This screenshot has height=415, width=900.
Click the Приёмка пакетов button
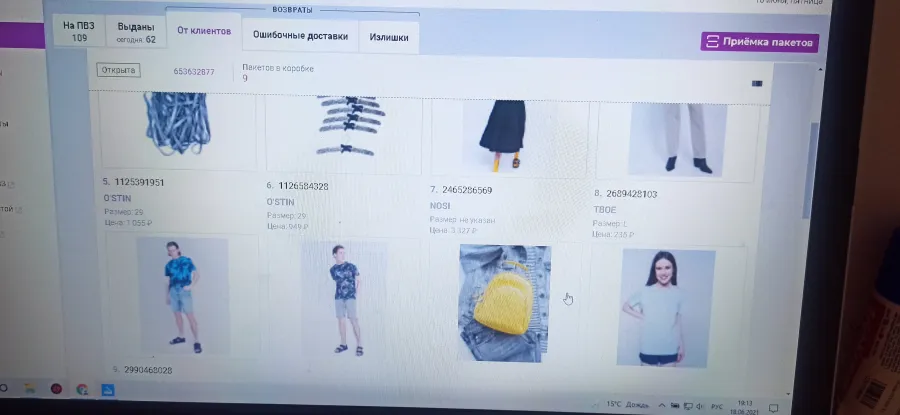pyautogui.click(x=759, y=42)
